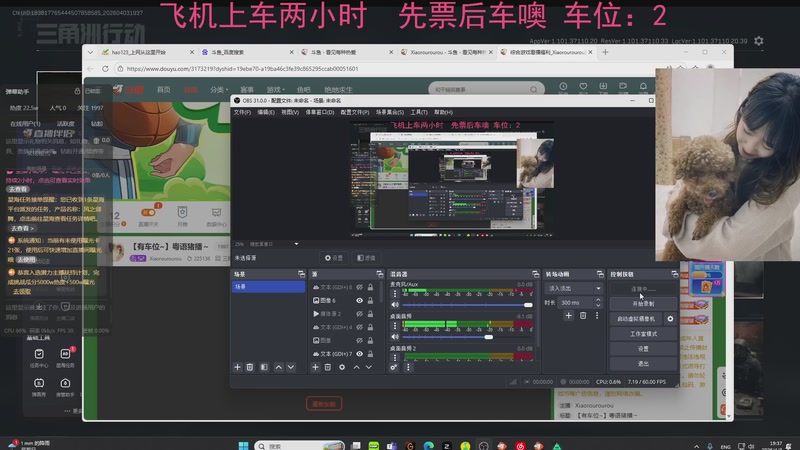Open OBS 工具(T) menu

coord(419,112)
